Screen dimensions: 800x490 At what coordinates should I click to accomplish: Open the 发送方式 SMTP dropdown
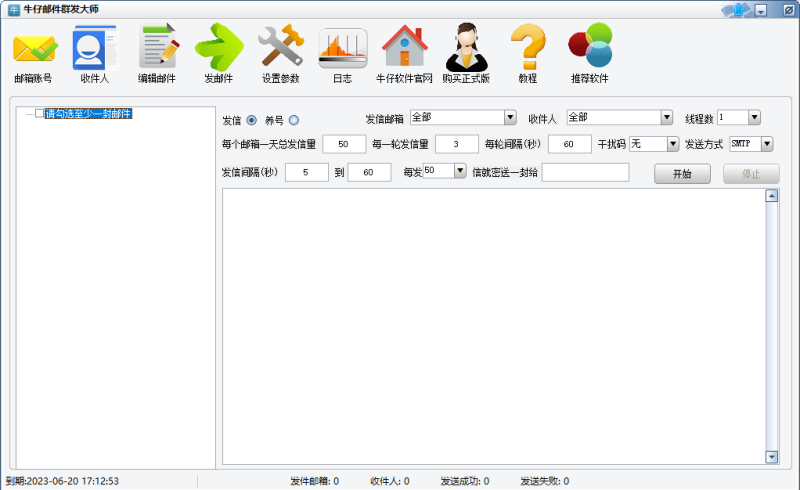pyautogui.click(x=767, y=144)
